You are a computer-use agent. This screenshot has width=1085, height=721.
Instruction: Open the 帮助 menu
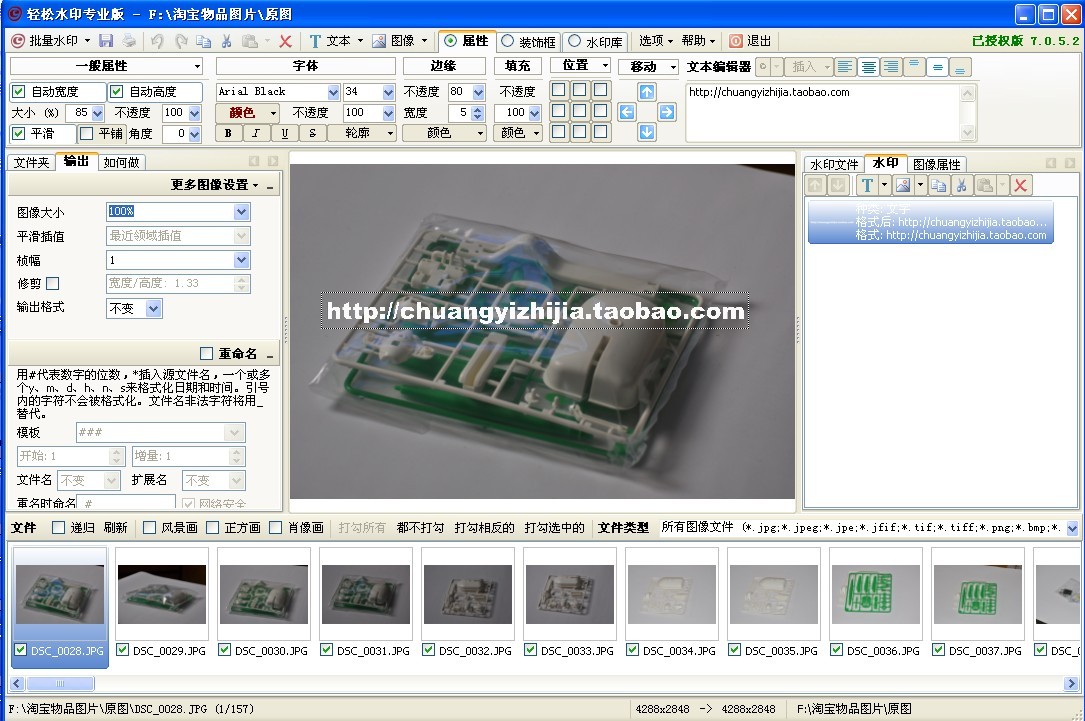[698, 41]
